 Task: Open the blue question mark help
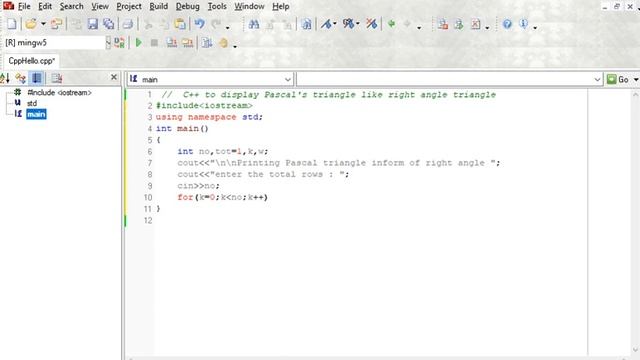(x=507, y=24)
